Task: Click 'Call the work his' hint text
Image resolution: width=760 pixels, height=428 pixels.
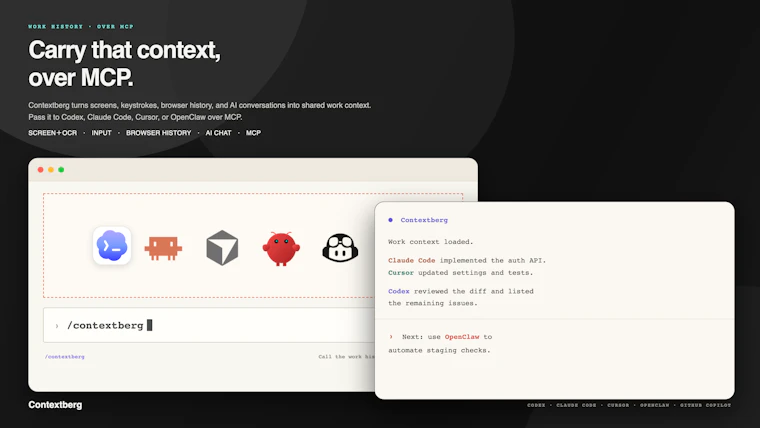Action: coord(347,357)
